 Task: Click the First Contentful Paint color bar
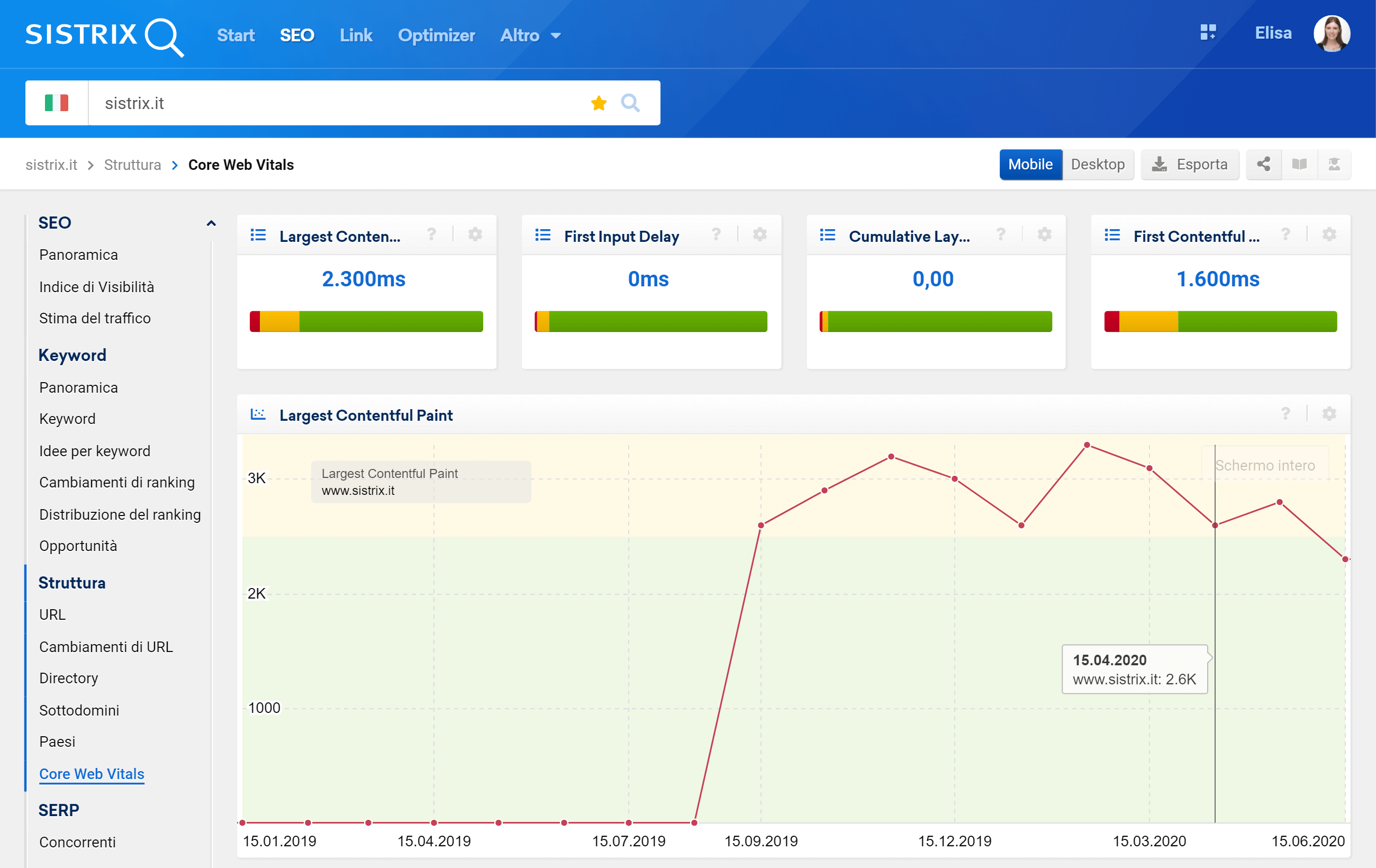[x=1220, y=322]
